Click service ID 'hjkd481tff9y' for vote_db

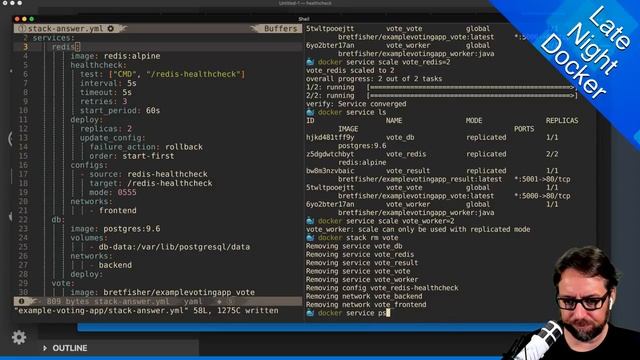coord(330,137)
